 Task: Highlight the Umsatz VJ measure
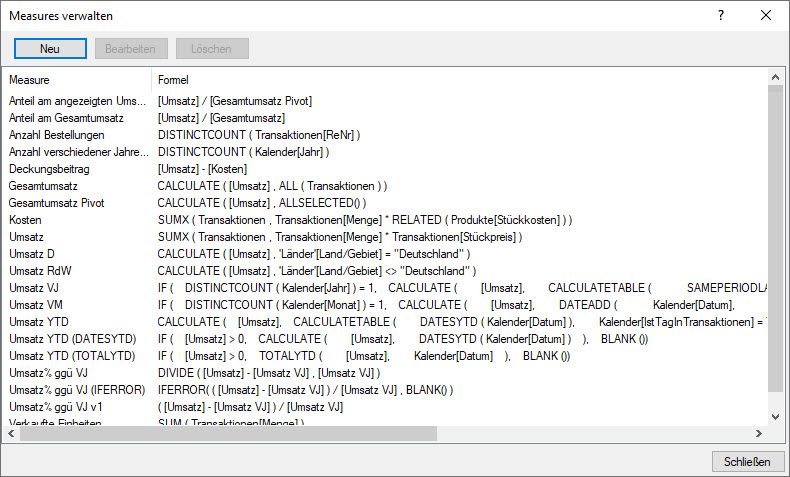(35, 288)
